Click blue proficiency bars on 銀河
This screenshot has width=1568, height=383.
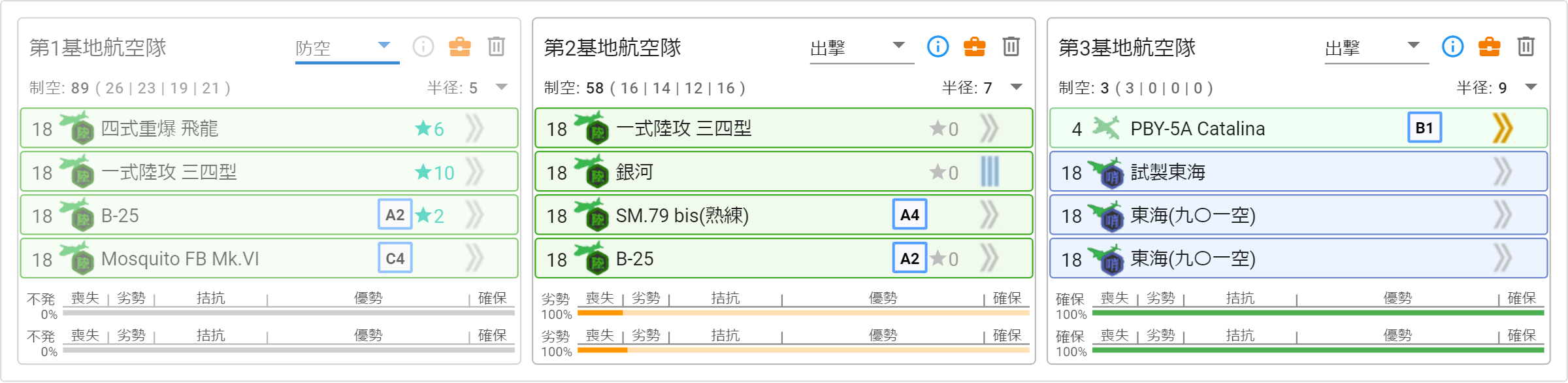tap(990, 172)
